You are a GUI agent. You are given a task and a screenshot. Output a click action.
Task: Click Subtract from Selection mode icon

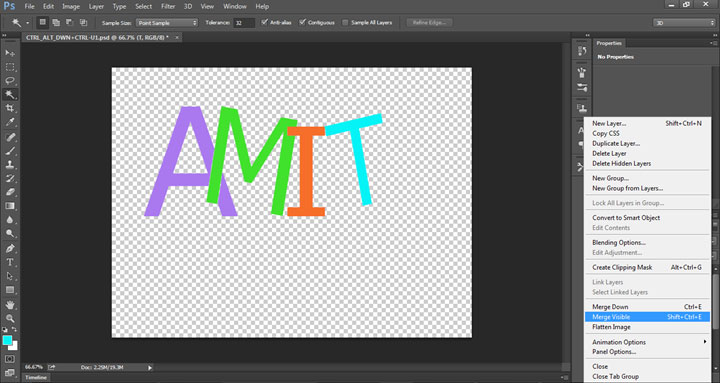(69, 22)
